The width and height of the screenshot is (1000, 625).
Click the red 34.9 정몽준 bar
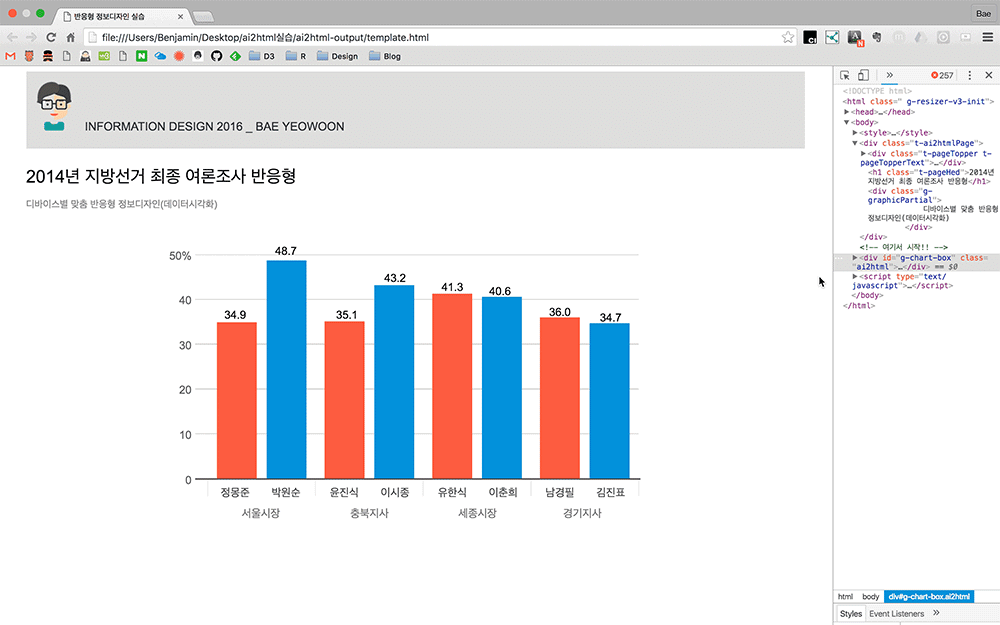[237, 401]
